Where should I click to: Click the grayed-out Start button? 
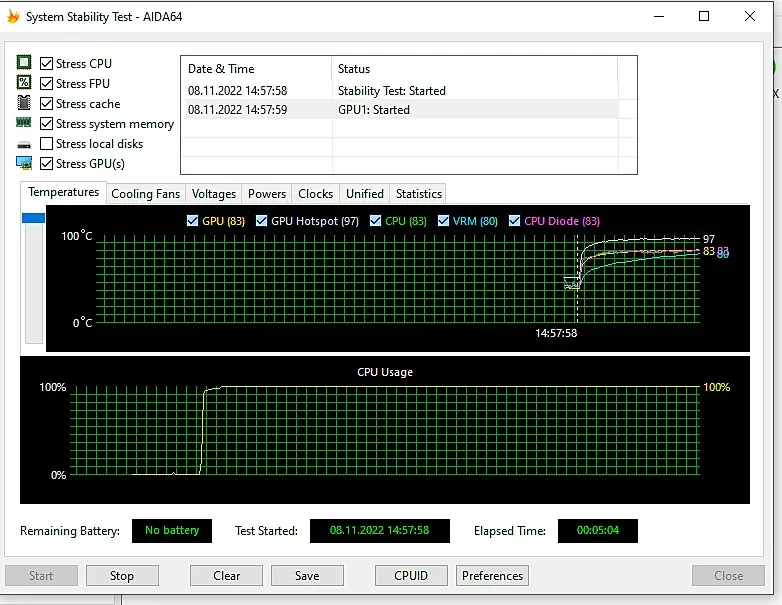coord(41,576)
